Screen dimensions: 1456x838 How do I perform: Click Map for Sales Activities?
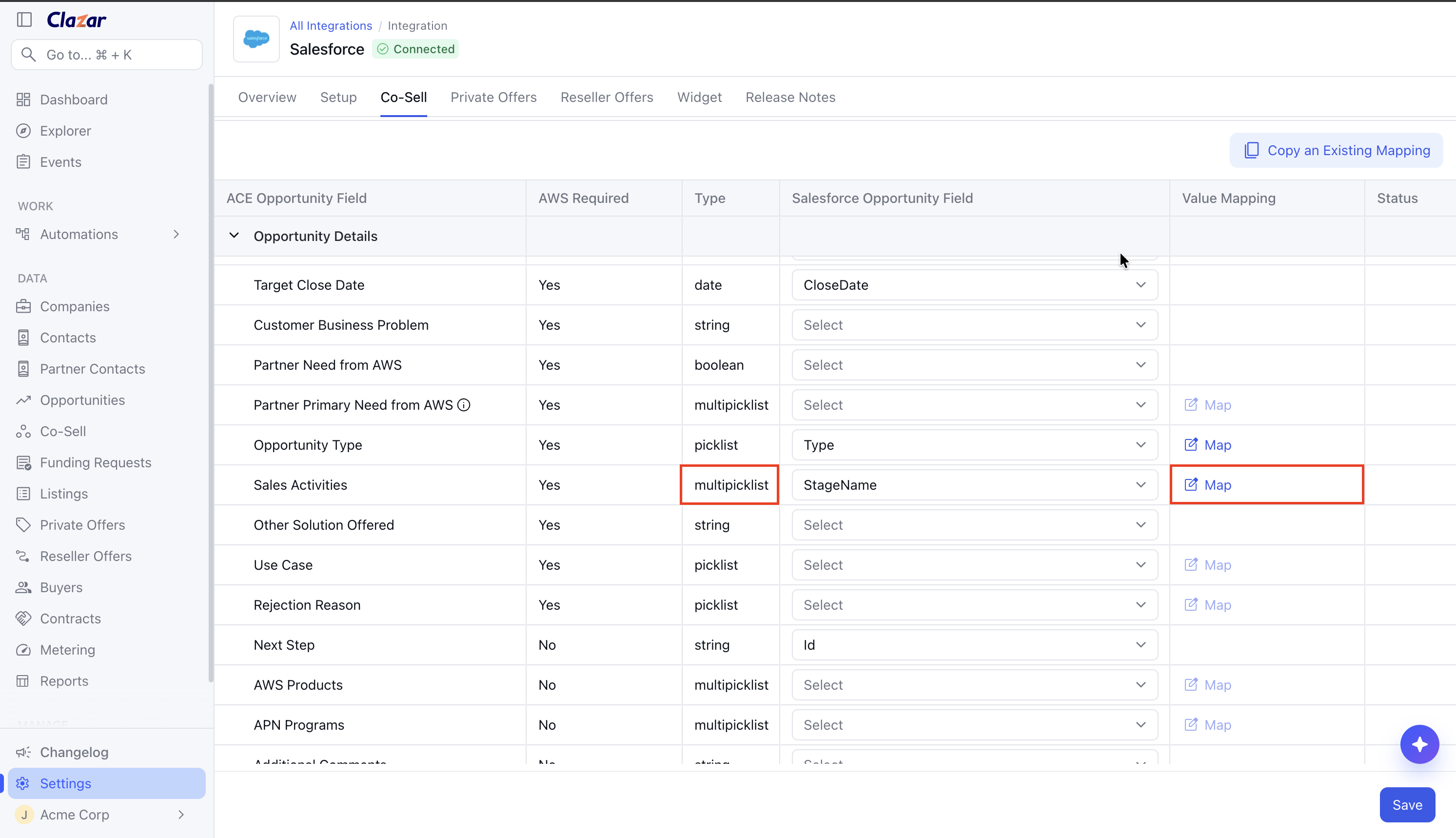[1207, 485]
